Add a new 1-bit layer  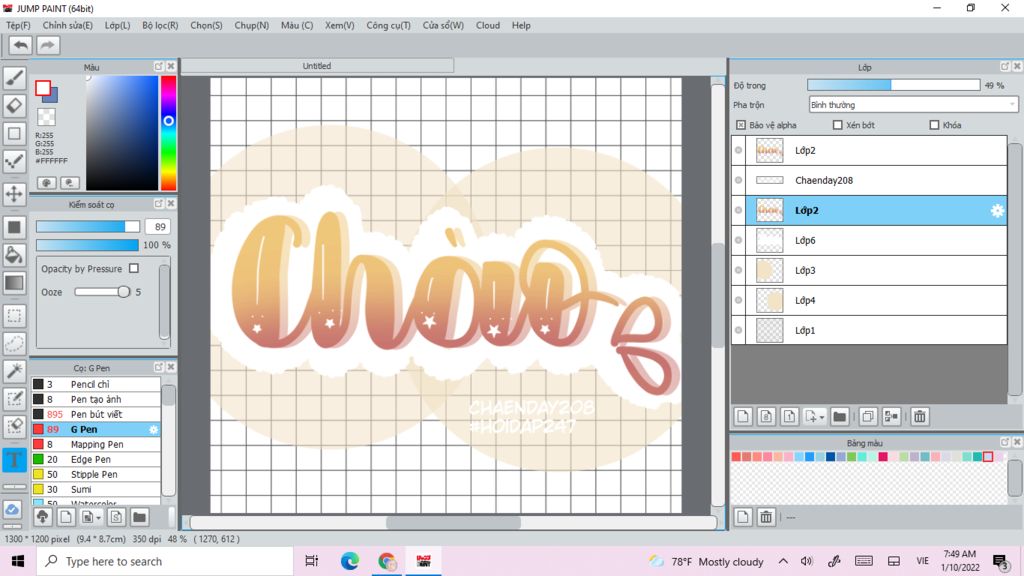[x=789, y=417]
